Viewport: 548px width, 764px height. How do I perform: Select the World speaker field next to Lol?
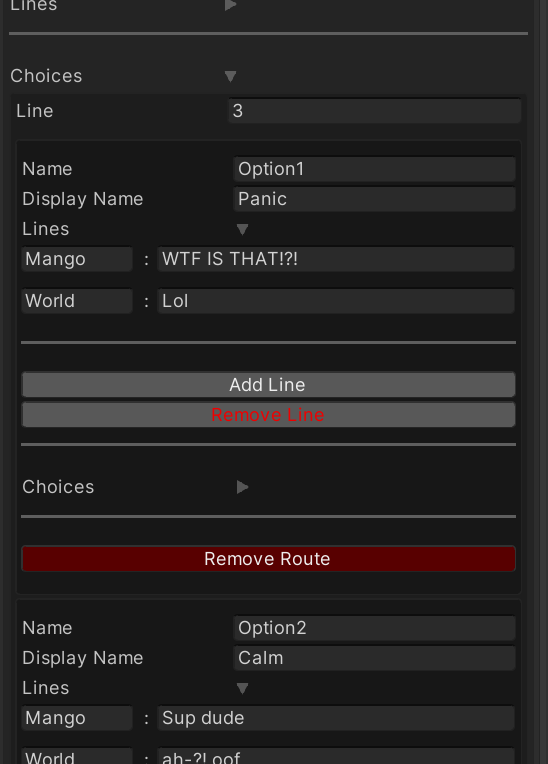click(77, 301)
